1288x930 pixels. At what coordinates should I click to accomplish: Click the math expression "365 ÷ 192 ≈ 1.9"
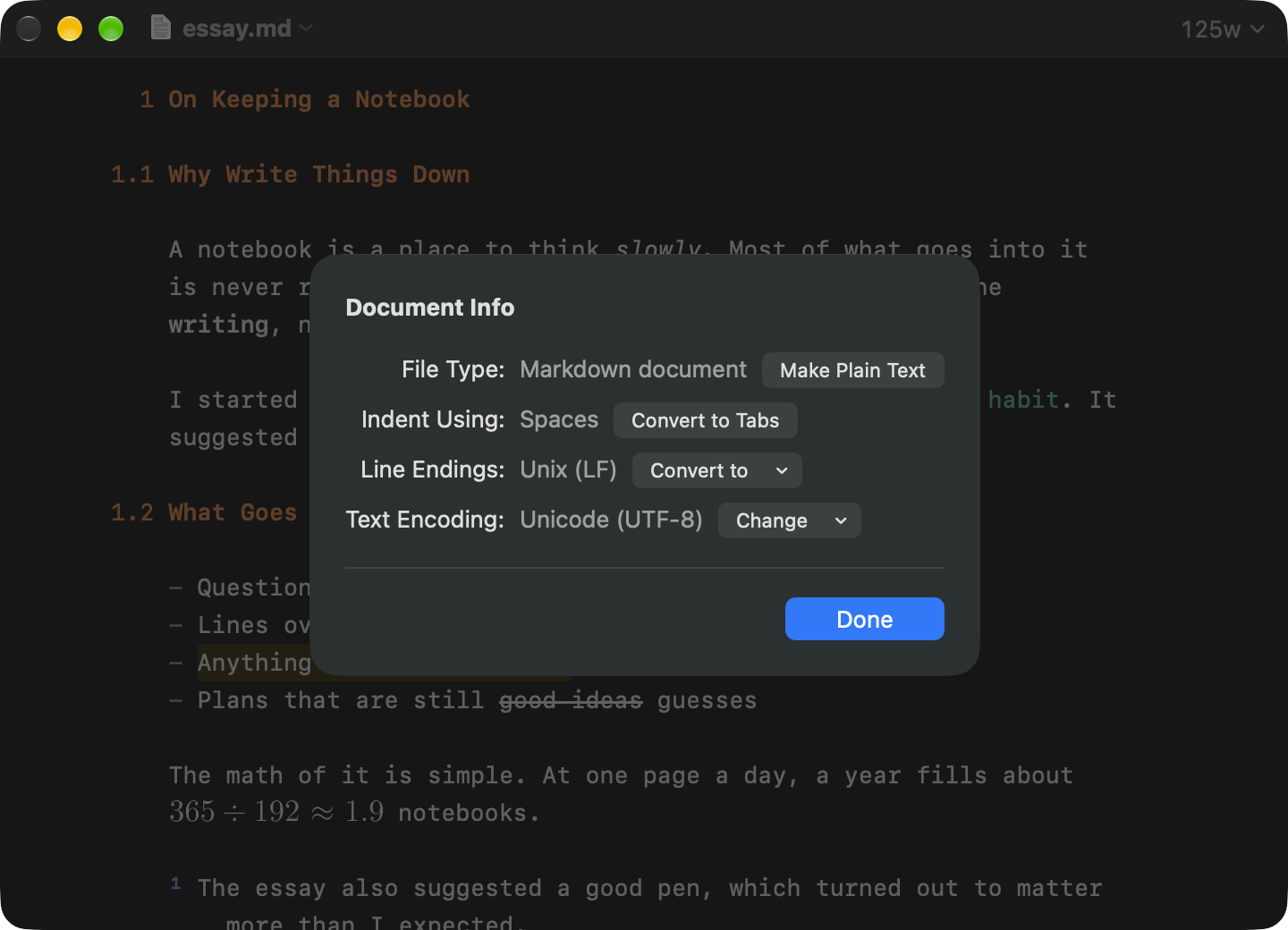coord(276,812)
